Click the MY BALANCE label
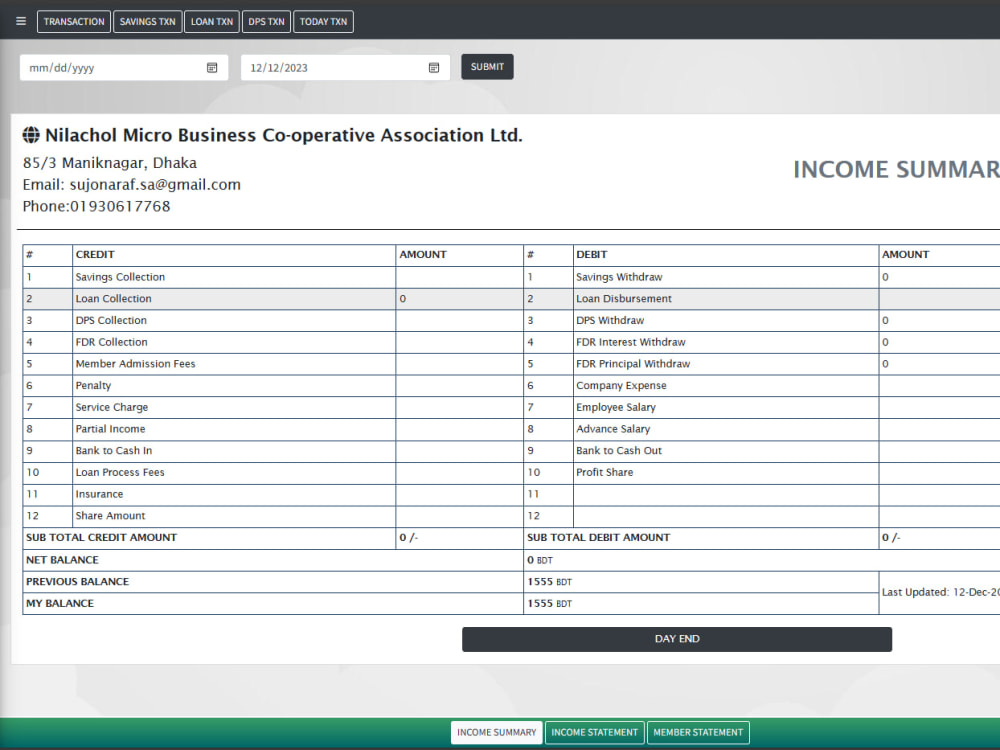The width and height of the screenshot is (1000, 750). pyautogui.click(x=59, y=603)
